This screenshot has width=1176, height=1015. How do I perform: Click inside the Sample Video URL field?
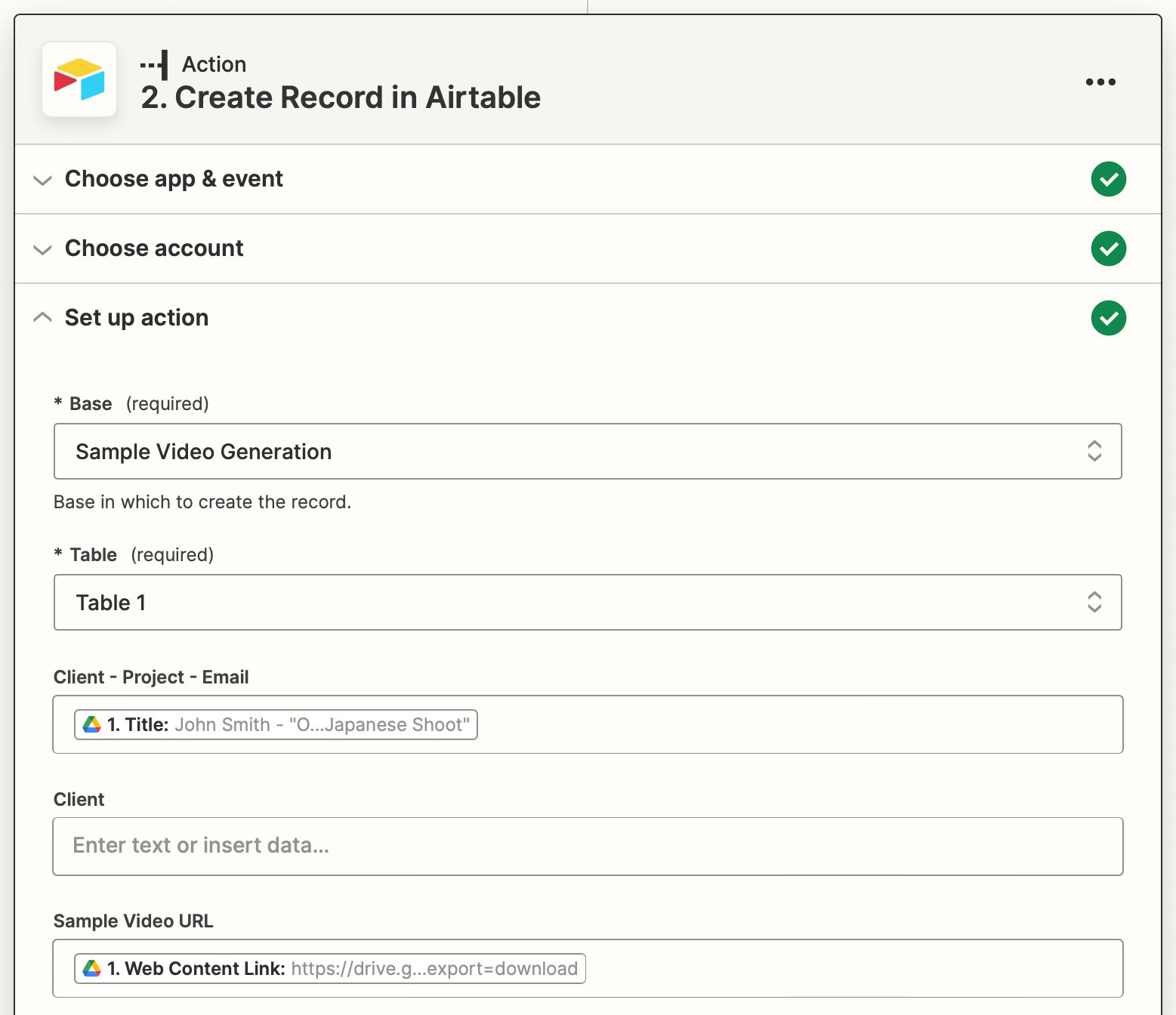pos(588,968)
